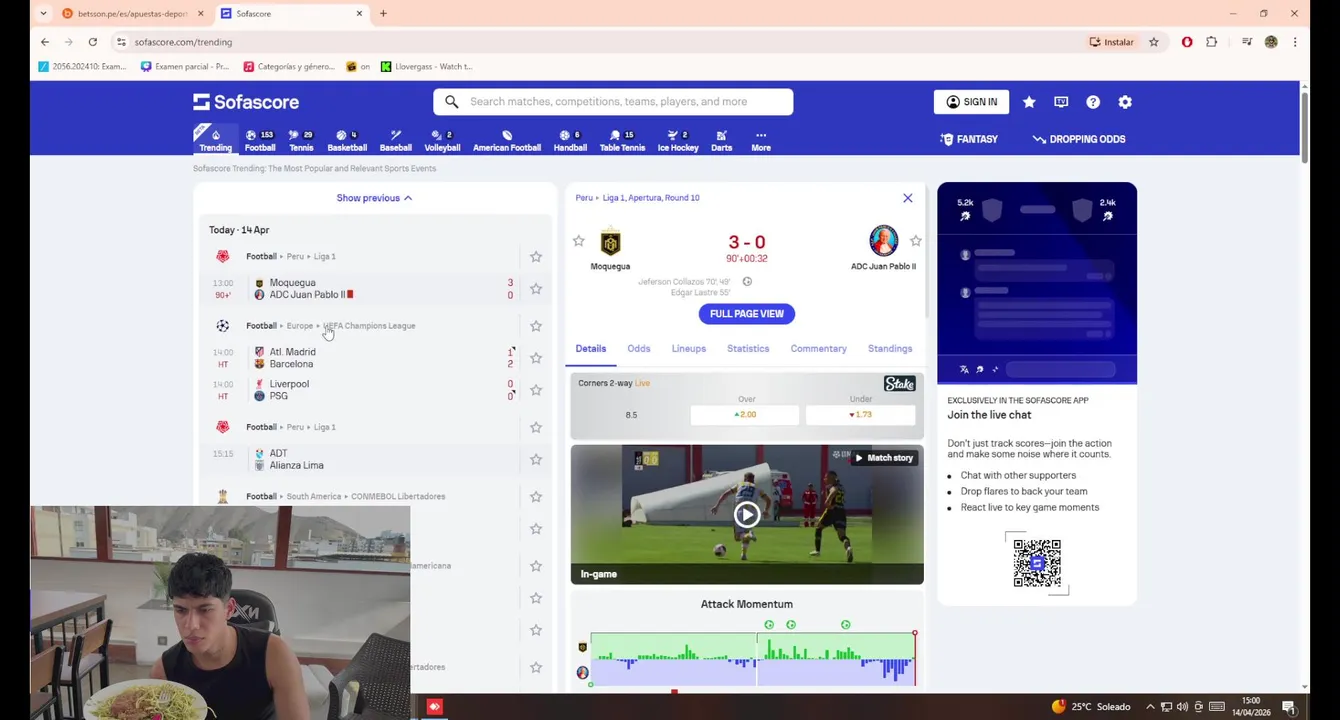Open the Football sport tab
This screenshot has height=720, width=1340.
coord(260,140)
